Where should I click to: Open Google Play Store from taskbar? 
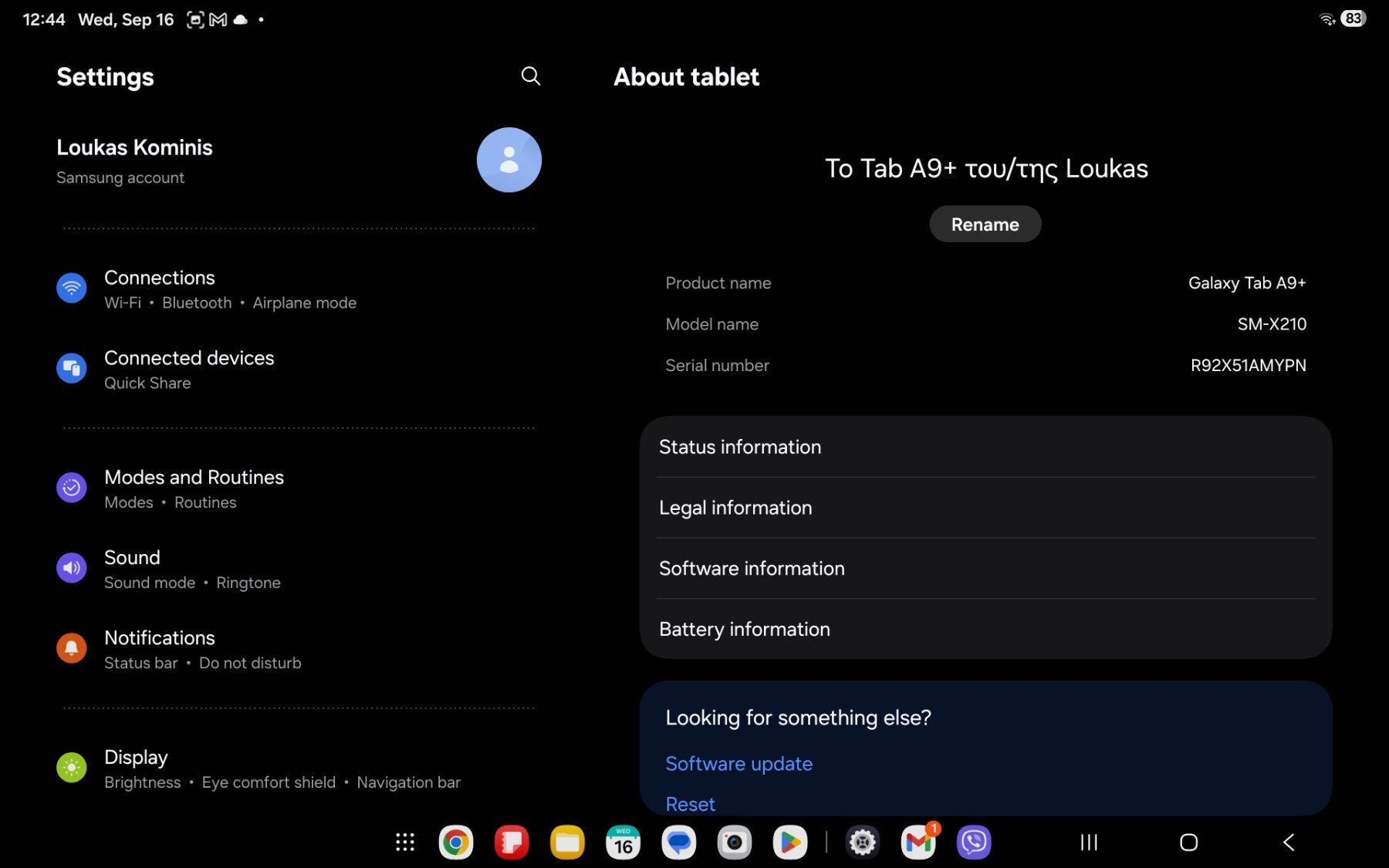coord(790,842)
